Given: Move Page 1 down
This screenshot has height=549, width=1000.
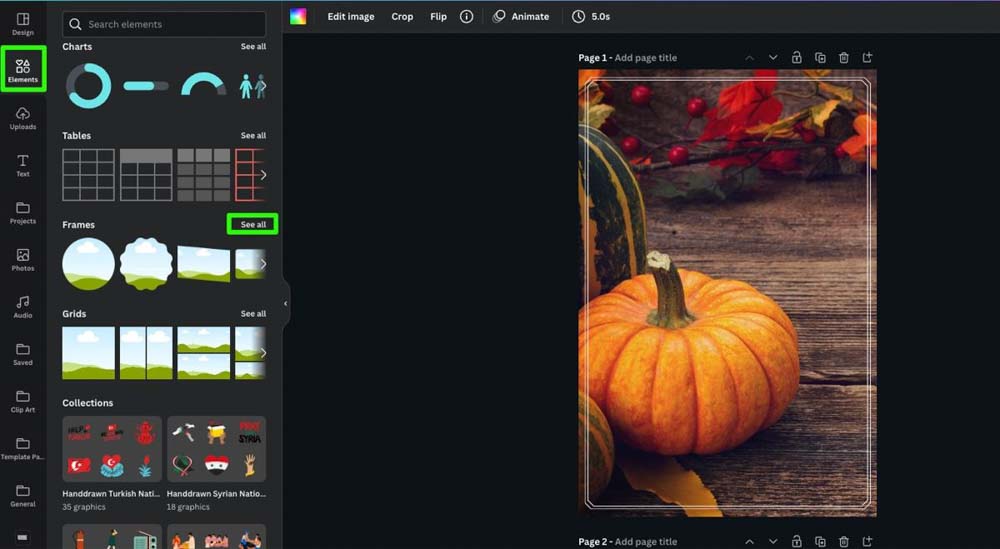Looking at the screenshot, I should pos(773,57).
